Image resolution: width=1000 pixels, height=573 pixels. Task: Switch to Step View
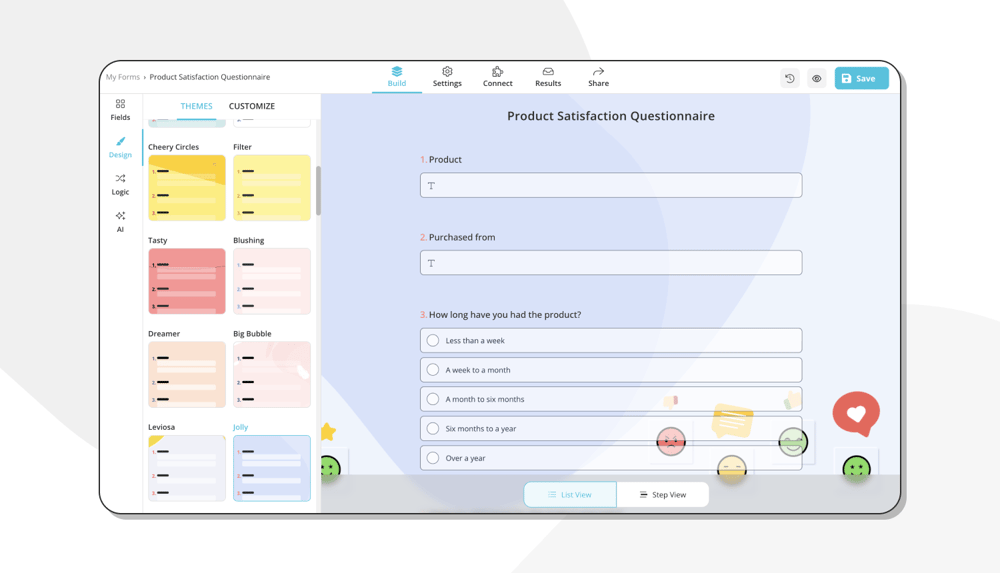click(x=662, y=495)
